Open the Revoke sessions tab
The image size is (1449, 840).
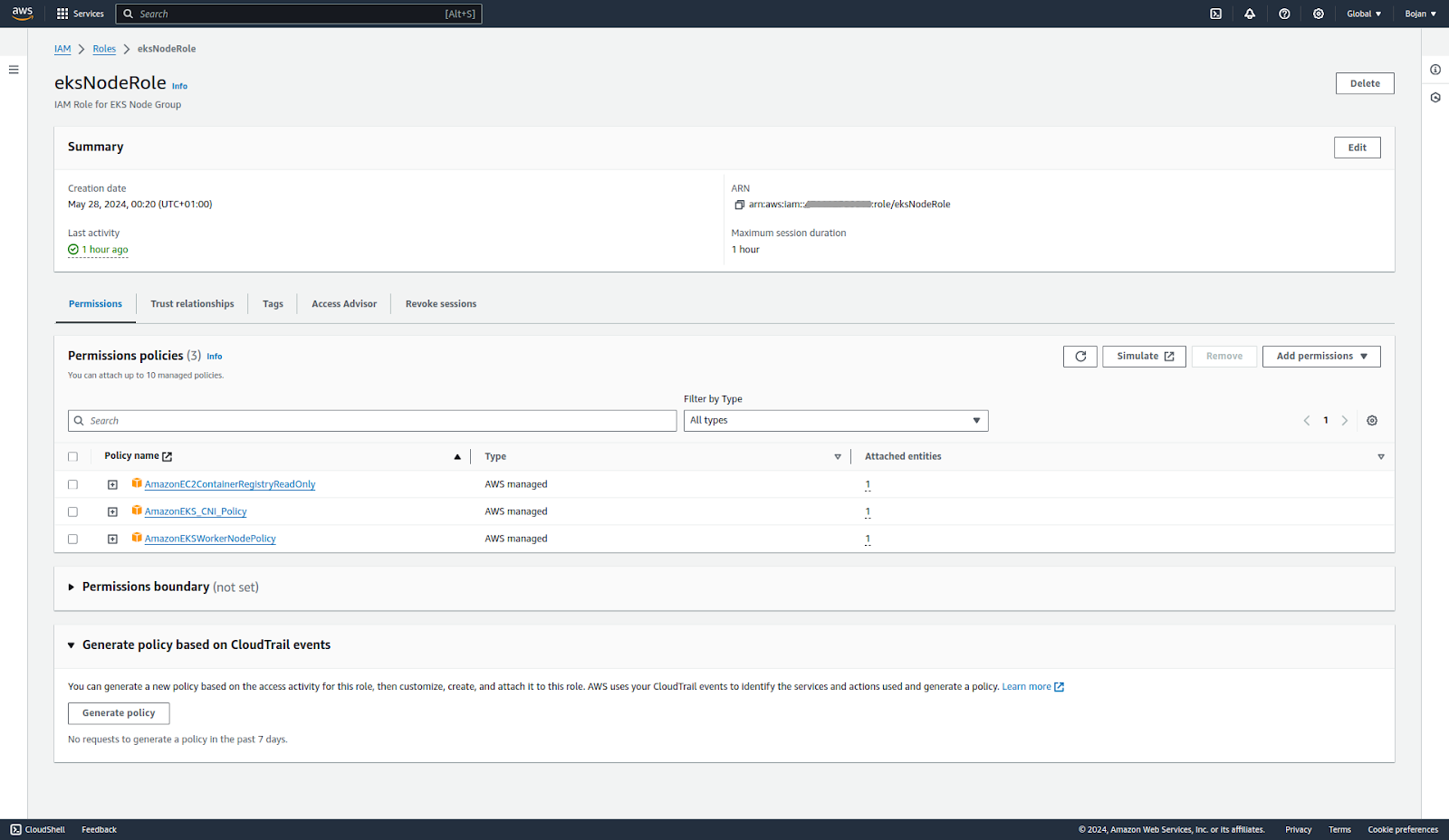tap(441, 304)
